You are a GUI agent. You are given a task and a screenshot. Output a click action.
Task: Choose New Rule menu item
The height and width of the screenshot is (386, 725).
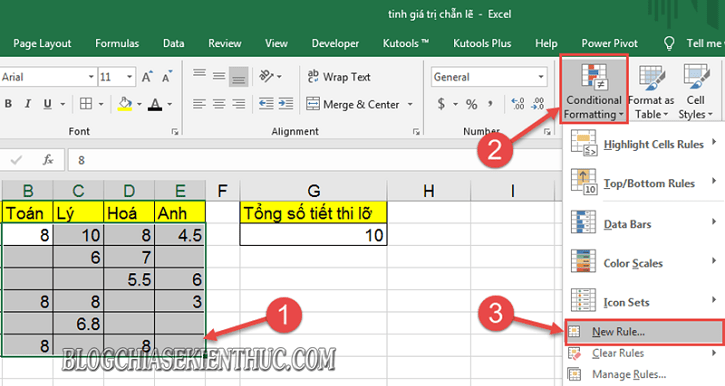[644, 331]
